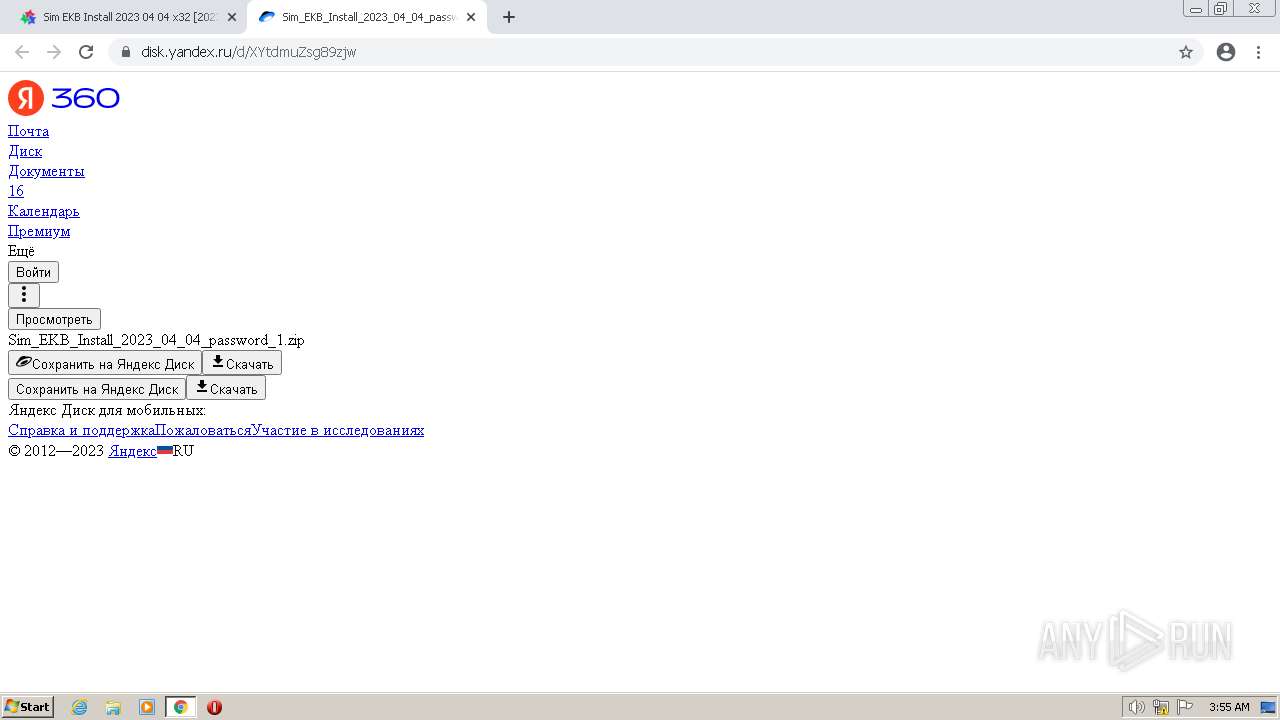Click the Chrome taskbar icon
This screenshot has width=1280, height=720.
tap(181, 707)
